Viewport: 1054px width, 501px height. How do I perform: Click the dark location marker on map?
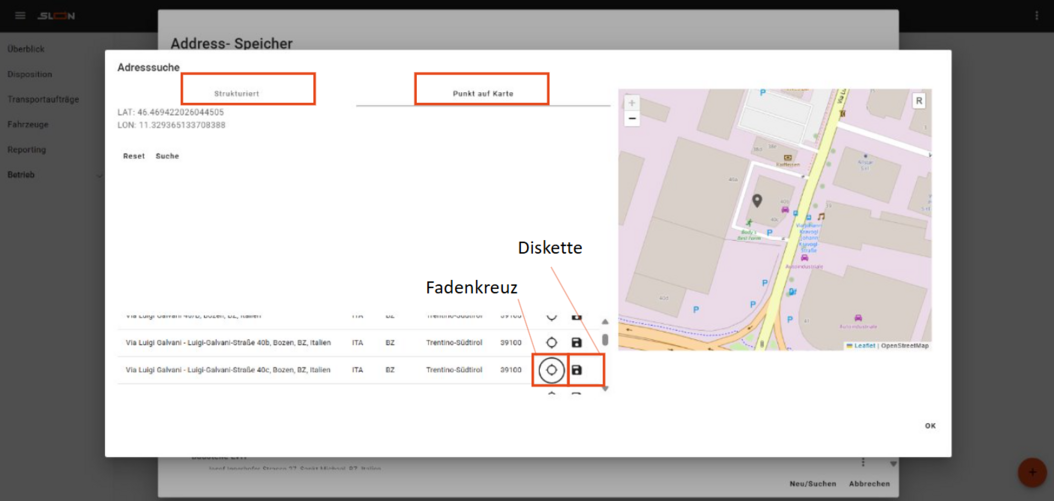[x=757, y=202]
